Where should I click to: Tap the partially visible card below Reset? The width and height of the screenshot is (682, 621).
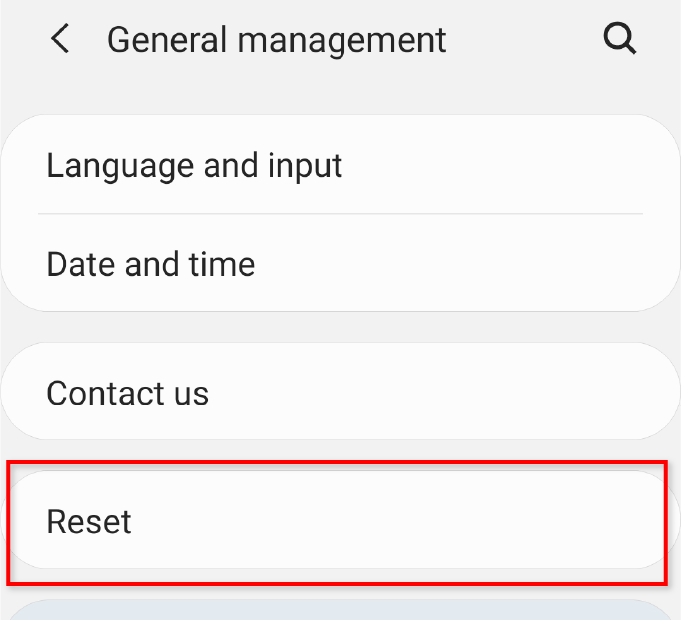(x=341, y=610)
